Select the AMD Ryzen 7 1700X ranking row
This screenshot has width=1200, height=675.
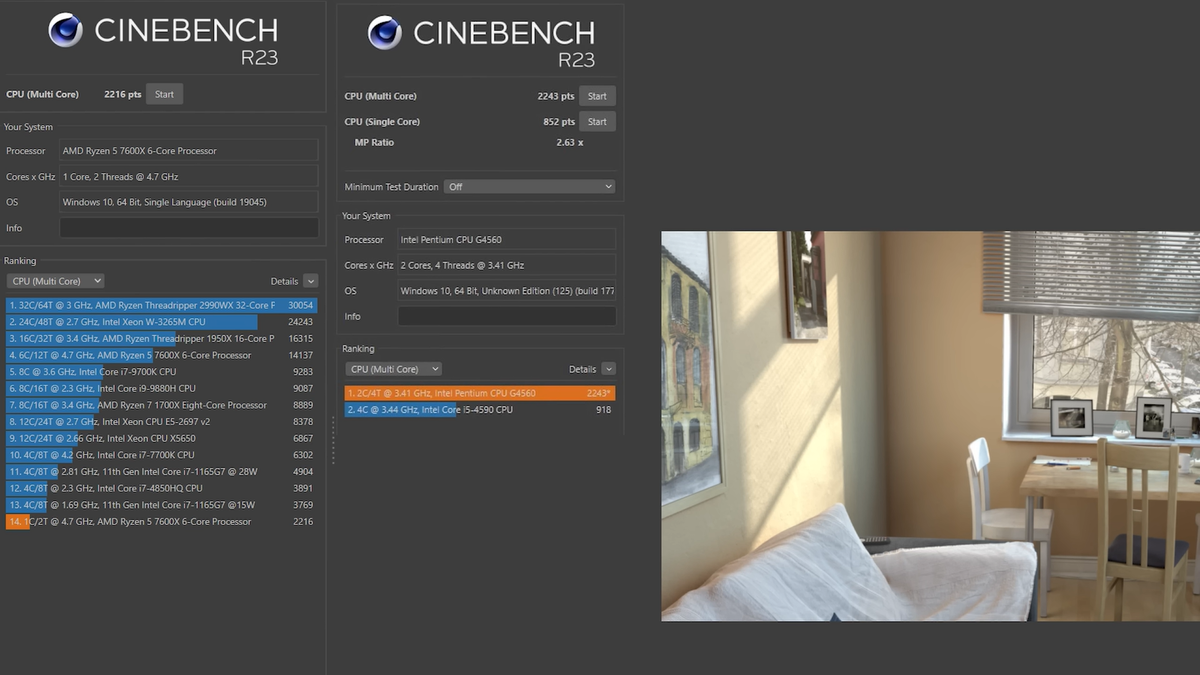pos(161,405)
